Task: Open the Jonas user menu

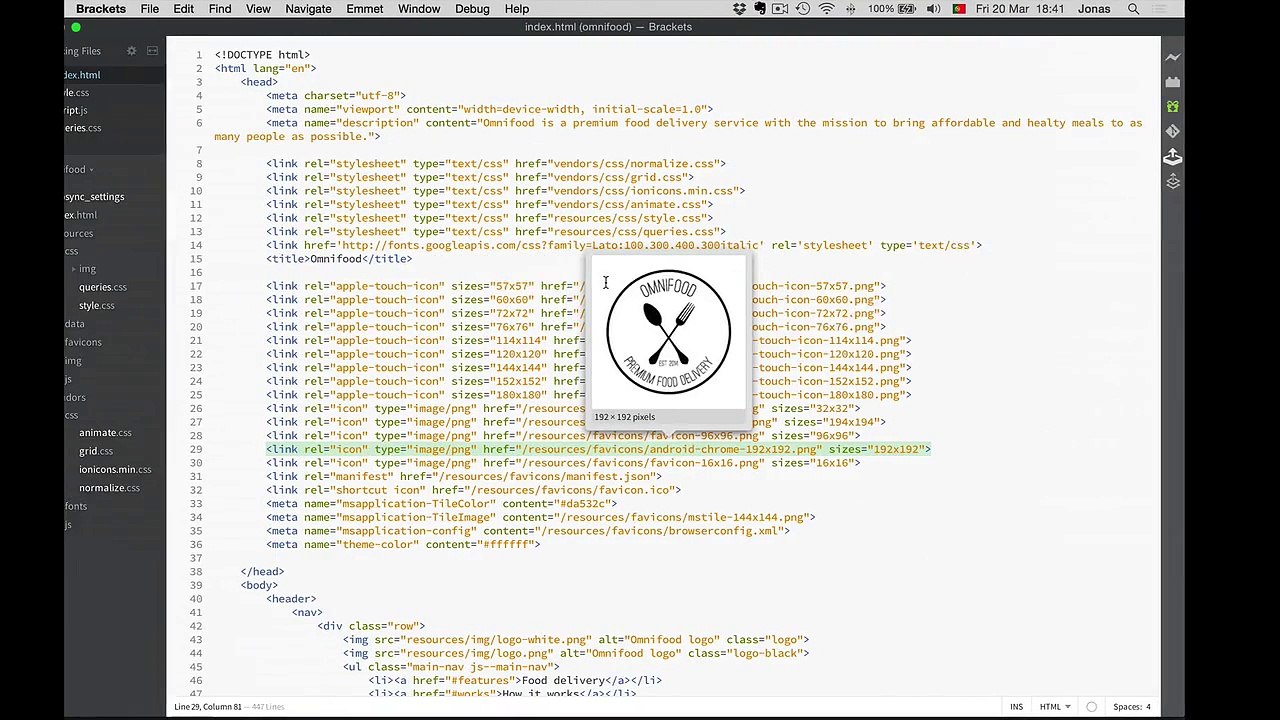Action: click(1094, 9)
